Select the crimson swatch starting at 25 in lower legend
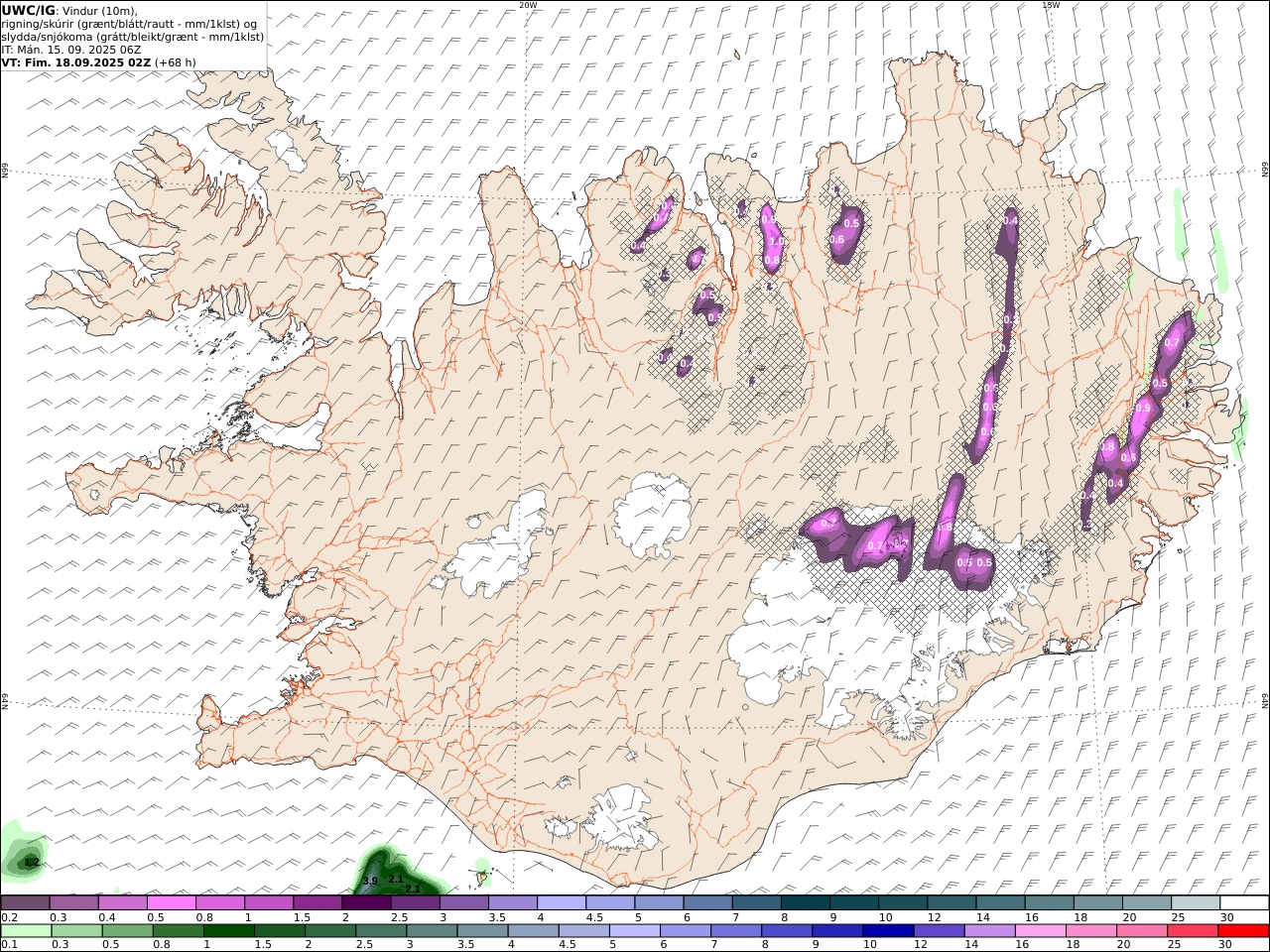 click(x=1192, y=930)
